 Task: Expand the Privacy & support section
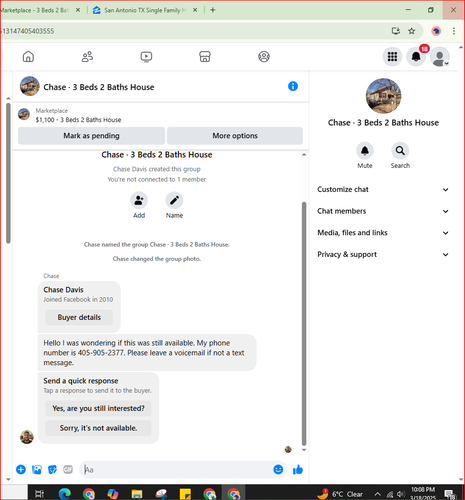(x=383, y=254)
